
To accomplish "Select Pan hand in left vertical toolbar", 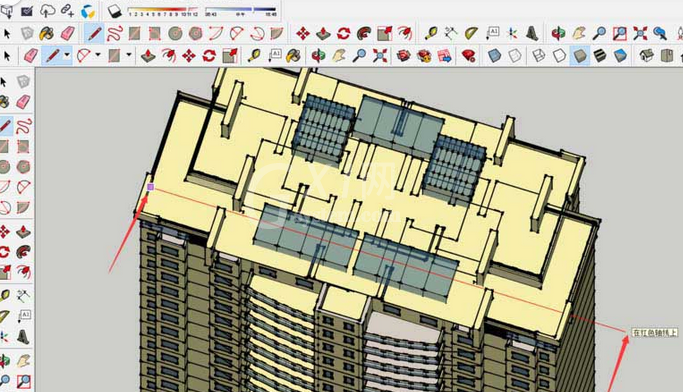I will click(24, 361).
